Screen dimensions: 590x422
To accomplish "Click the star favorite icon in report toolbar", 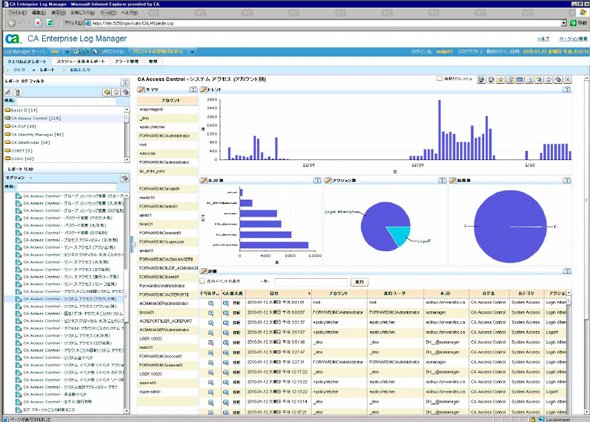I will 500,80.
